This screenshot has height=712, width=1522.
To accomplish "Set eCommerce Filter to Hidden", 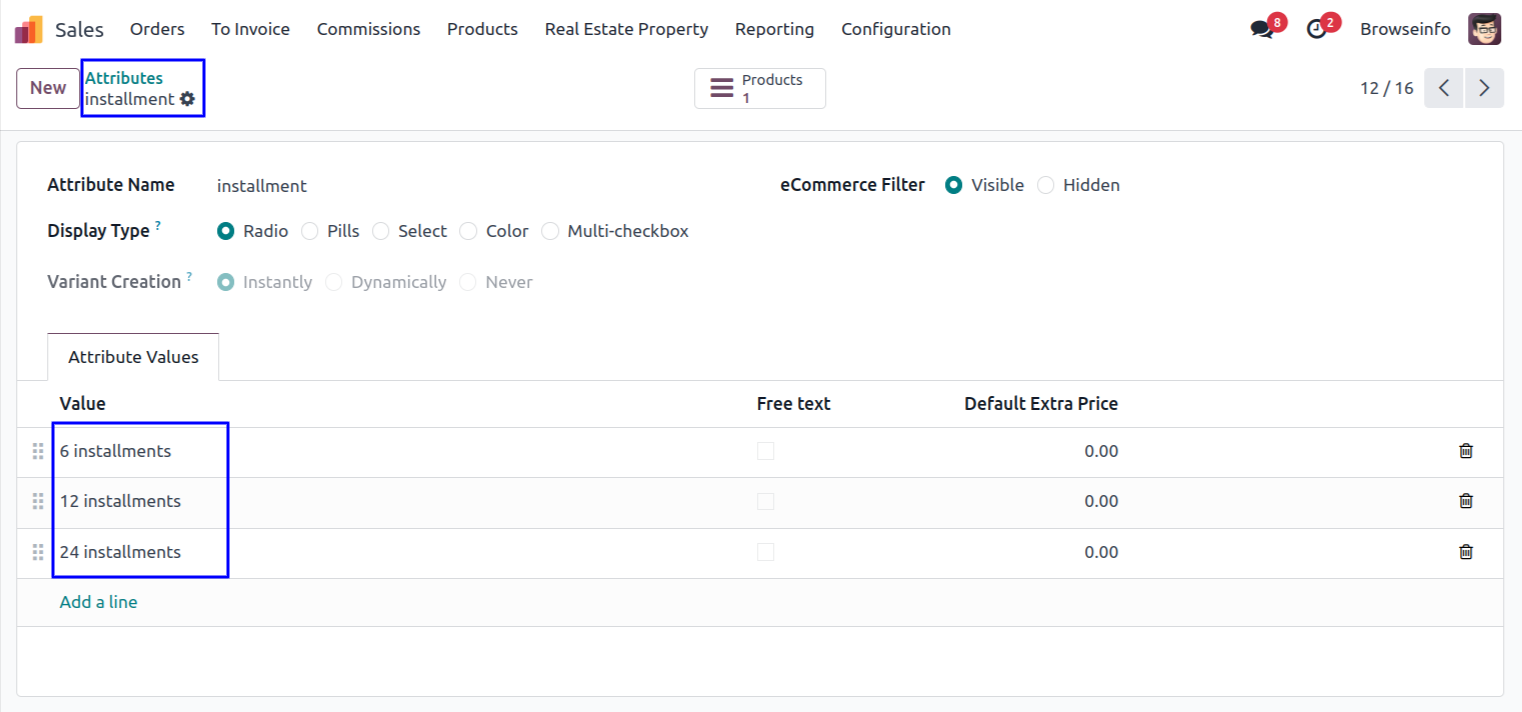I will click(x=1046, y=185).
